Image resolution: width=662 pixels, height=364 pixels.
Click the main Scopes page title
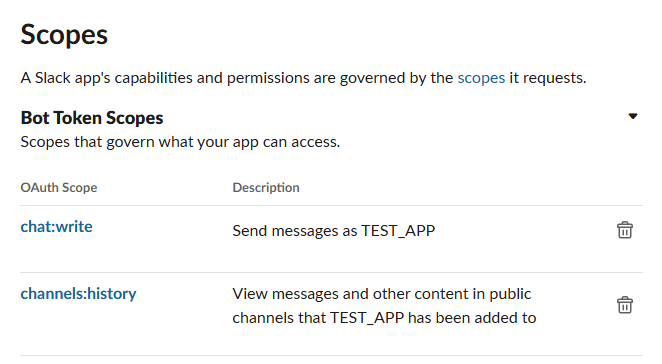(64, 35)
